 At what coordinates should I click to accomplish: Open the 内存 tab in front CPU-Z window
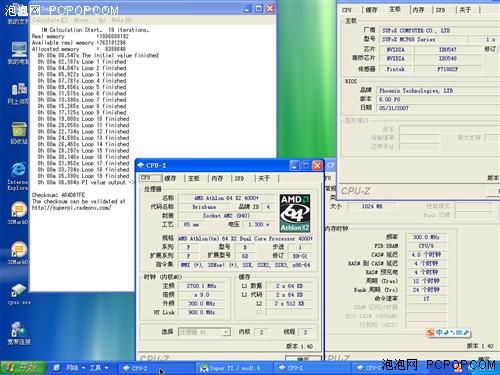click(x=217, y=178)
